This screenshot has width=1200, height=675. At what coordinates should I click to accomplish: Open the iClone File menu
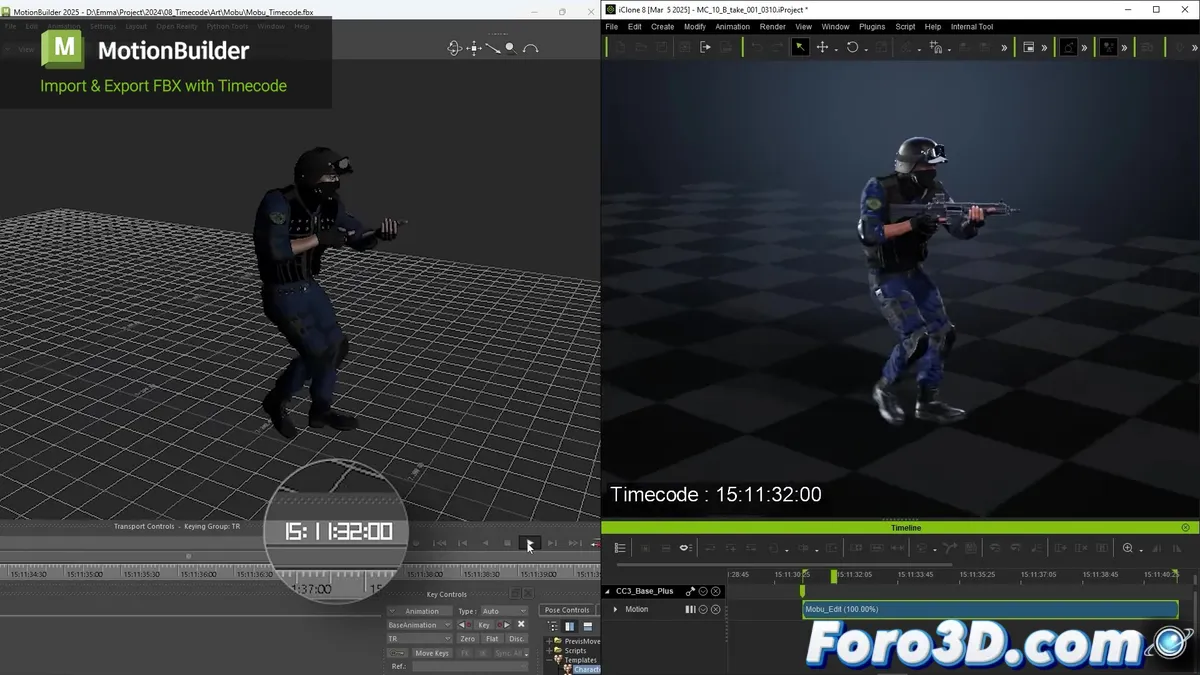pyautogui.click(x=612, y=27)
